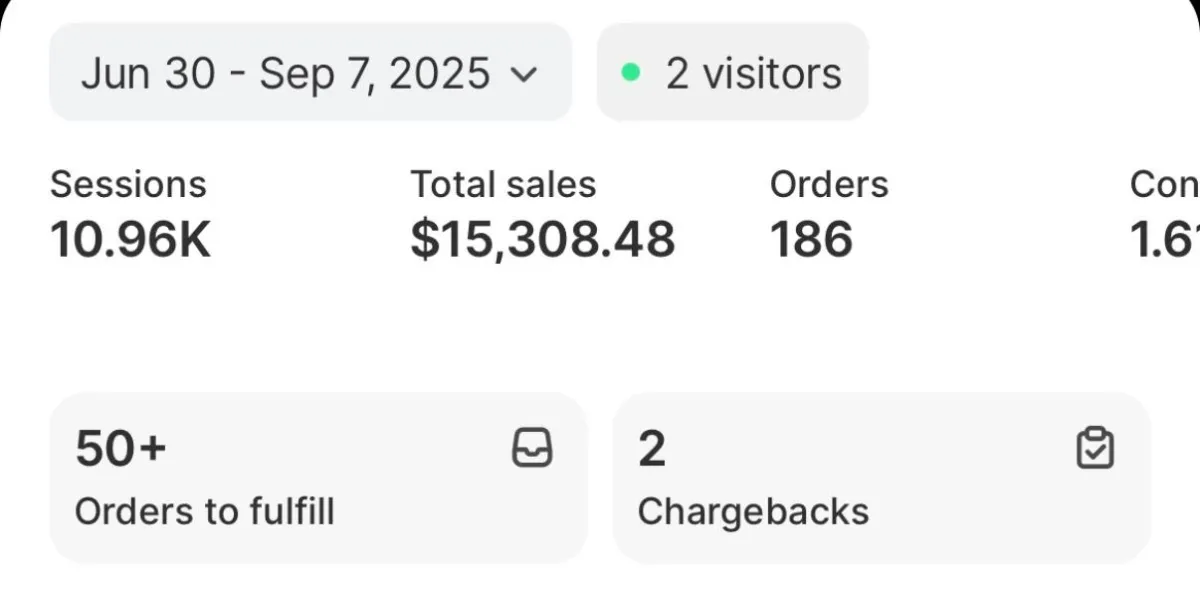Select the Orders metric label
1200x589 pixels.
(829, 184)
